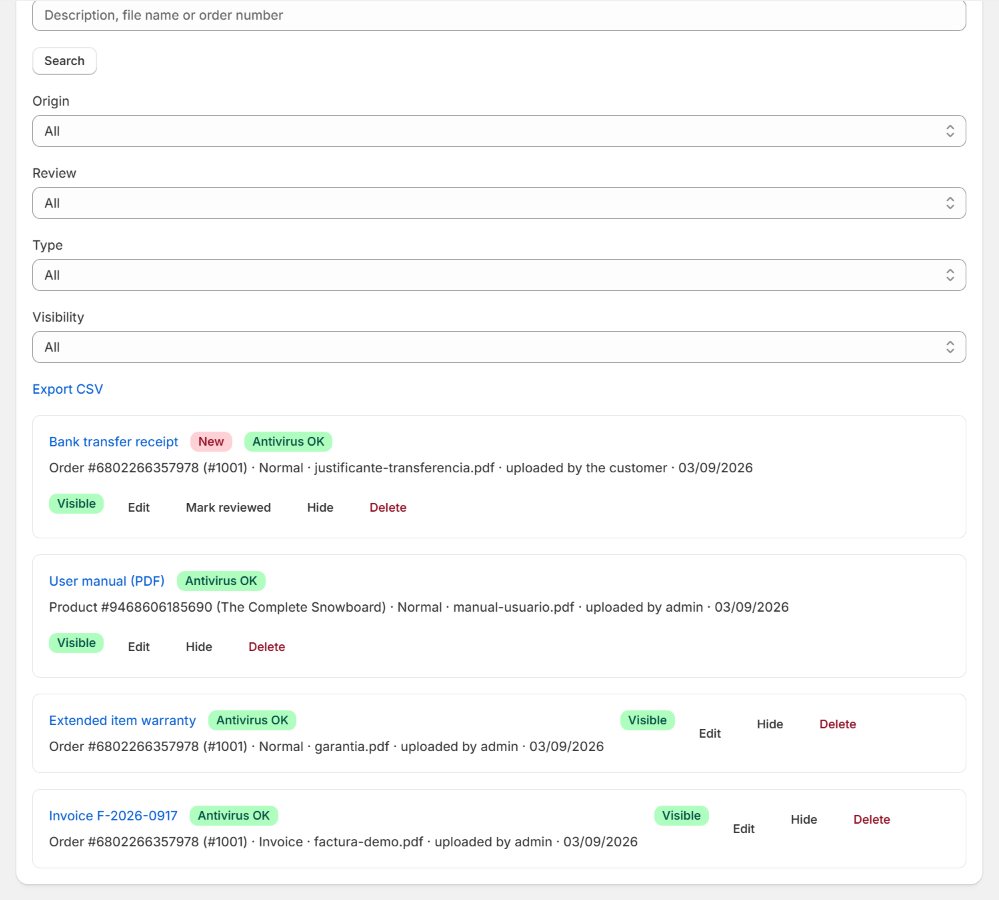Viewport: 999px width, 900px height.
Task: Click the Visible badge on Extended item warranty
Action: (x=647, y=720)
